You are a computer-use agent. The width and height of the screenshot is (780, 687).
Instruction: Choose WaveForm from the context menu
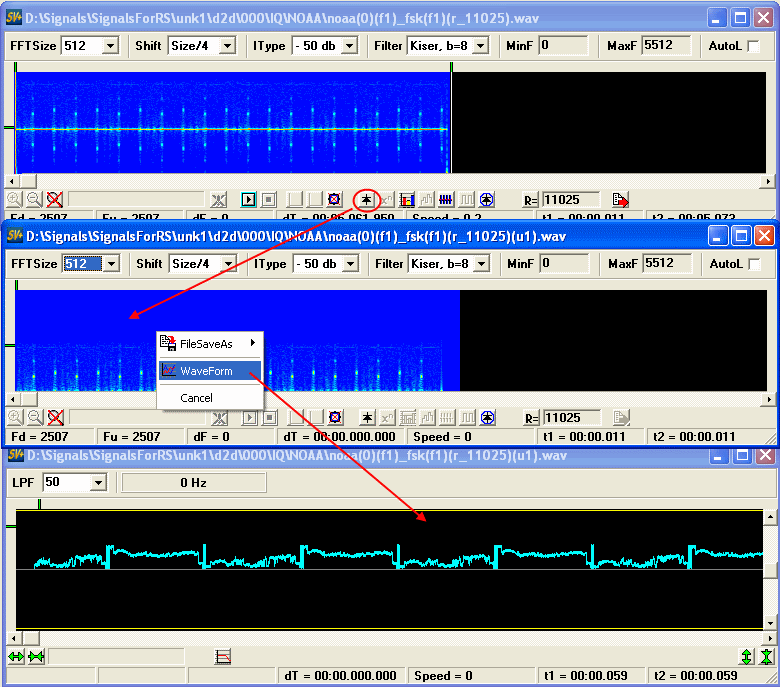coord(206,371)
